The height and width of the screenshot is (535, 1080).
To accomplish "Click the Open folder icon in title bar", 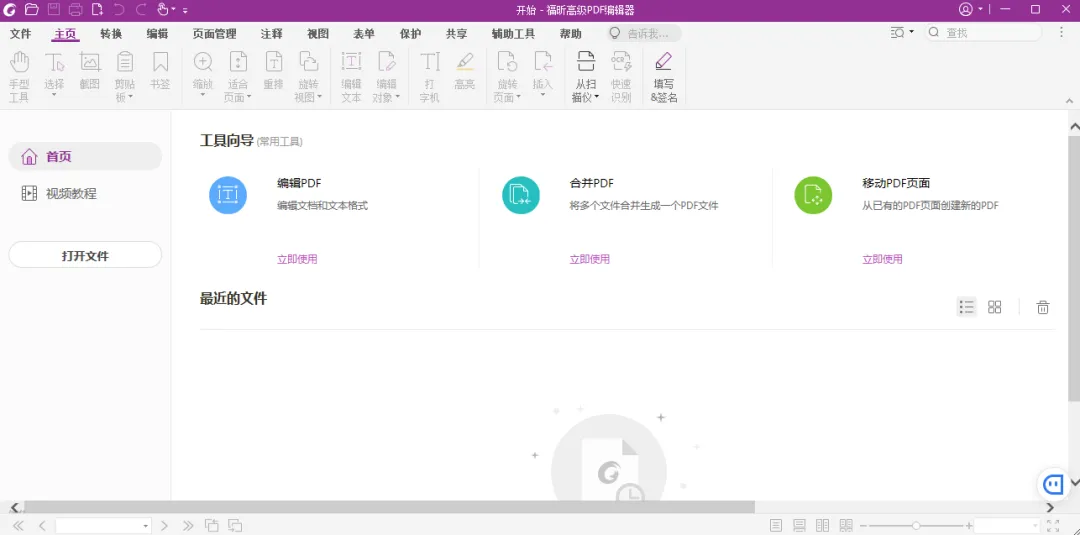I will pyautogui.click(x=31, y=10).
